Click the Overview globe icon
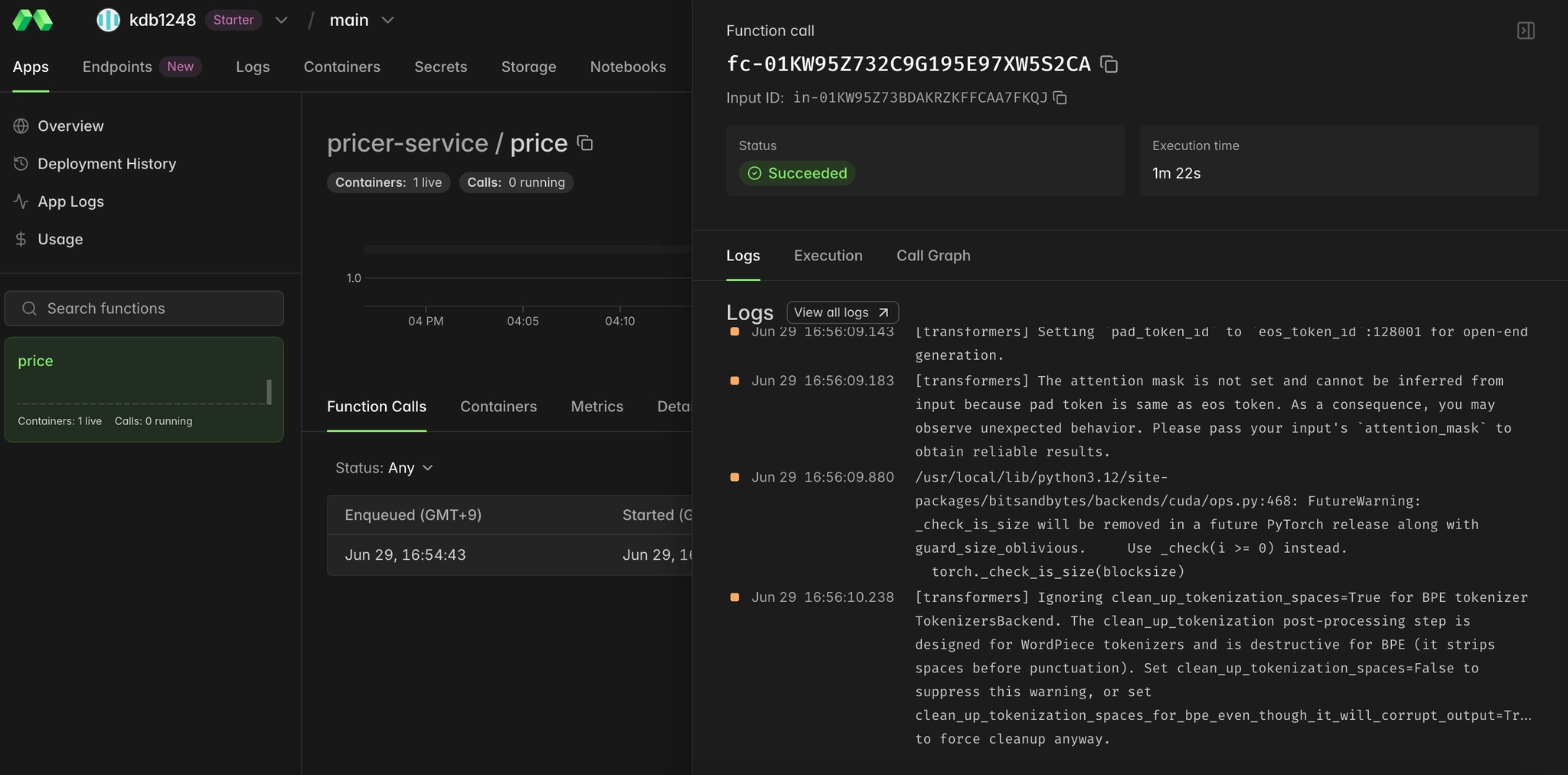 [x=21, y=126]
